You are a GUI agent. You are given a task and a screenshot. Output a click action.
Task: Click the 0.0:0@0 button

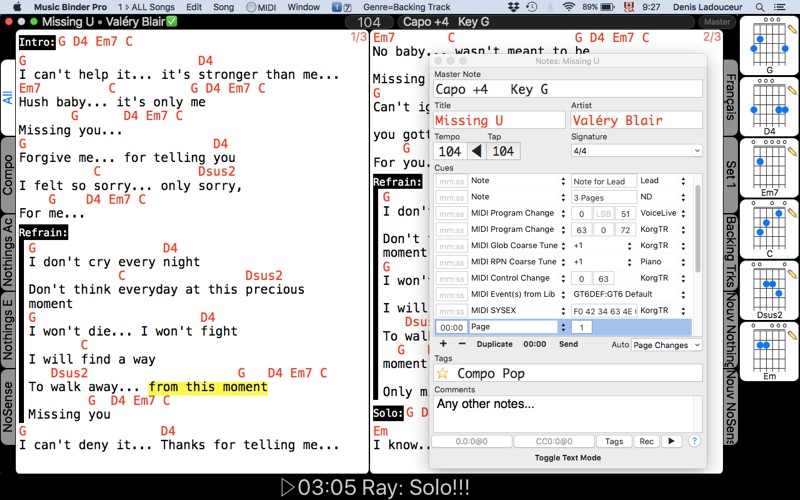coord(471,441)
